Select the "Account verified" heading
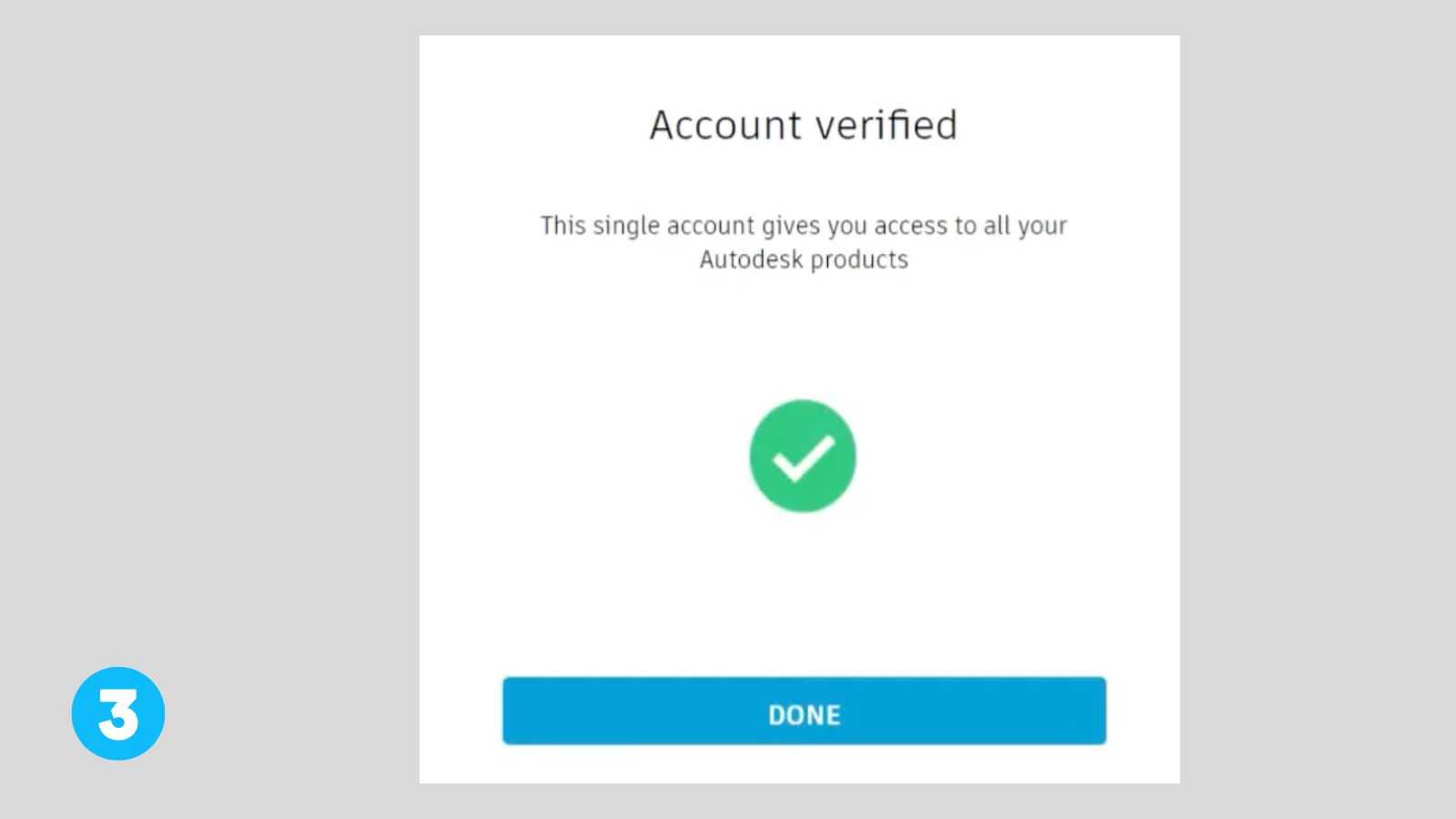Viewport: 1456px width, 819px height. [x=804, y=126]
